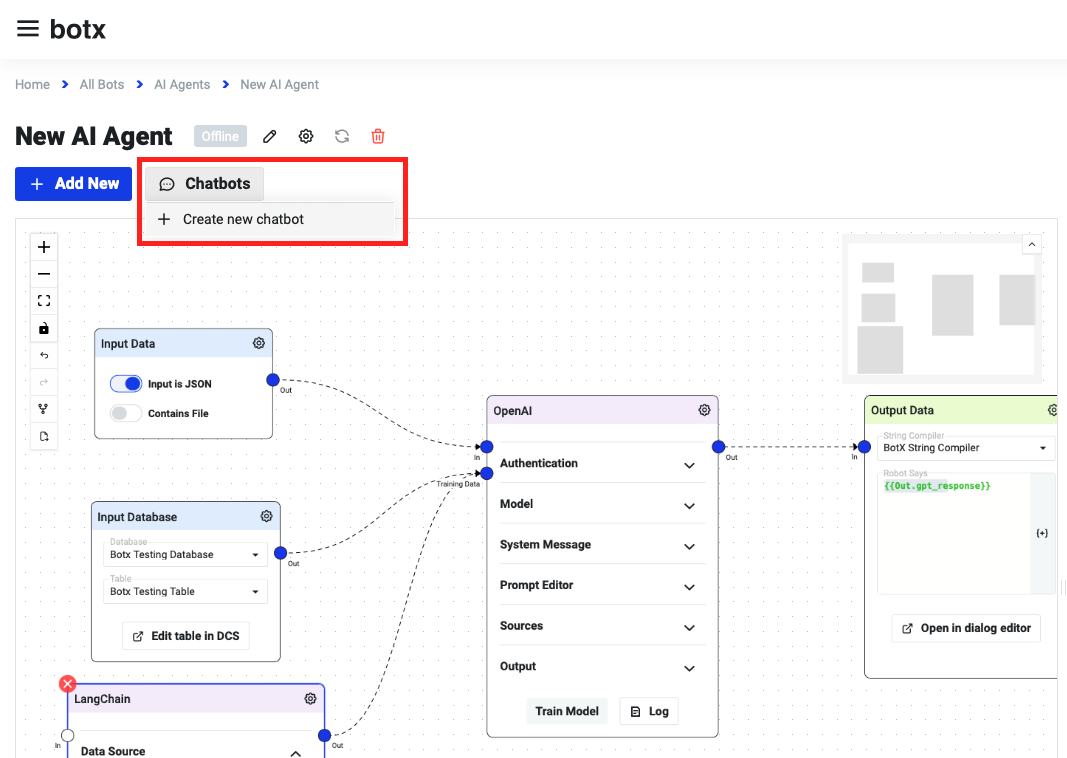The height and width of the screenshot is (758, 1067).
Task: Open agent settings gear beside title
Action: (x=306, y=137)
